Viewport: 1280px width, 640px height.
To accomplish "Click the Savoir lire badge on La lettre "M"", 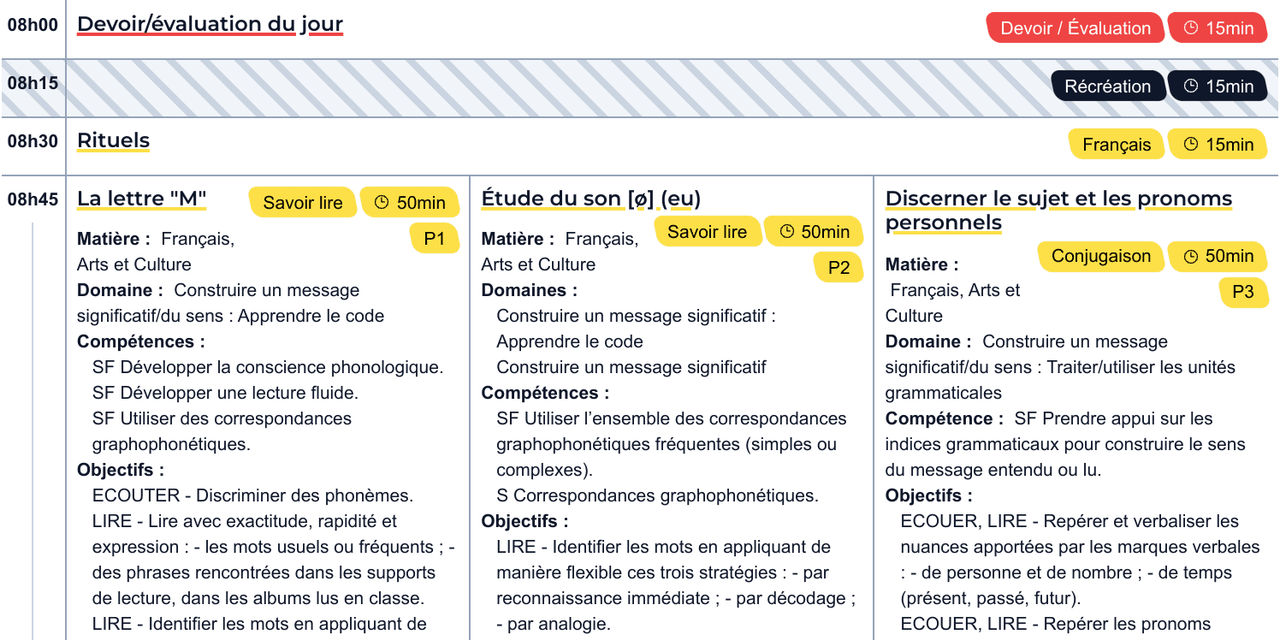I will [302, 201].
